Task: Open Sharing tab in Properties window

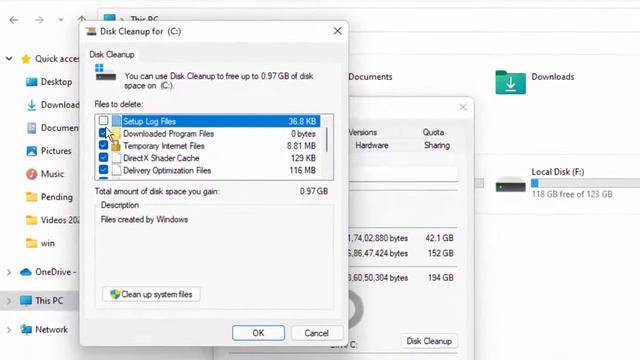Action: 437,145
